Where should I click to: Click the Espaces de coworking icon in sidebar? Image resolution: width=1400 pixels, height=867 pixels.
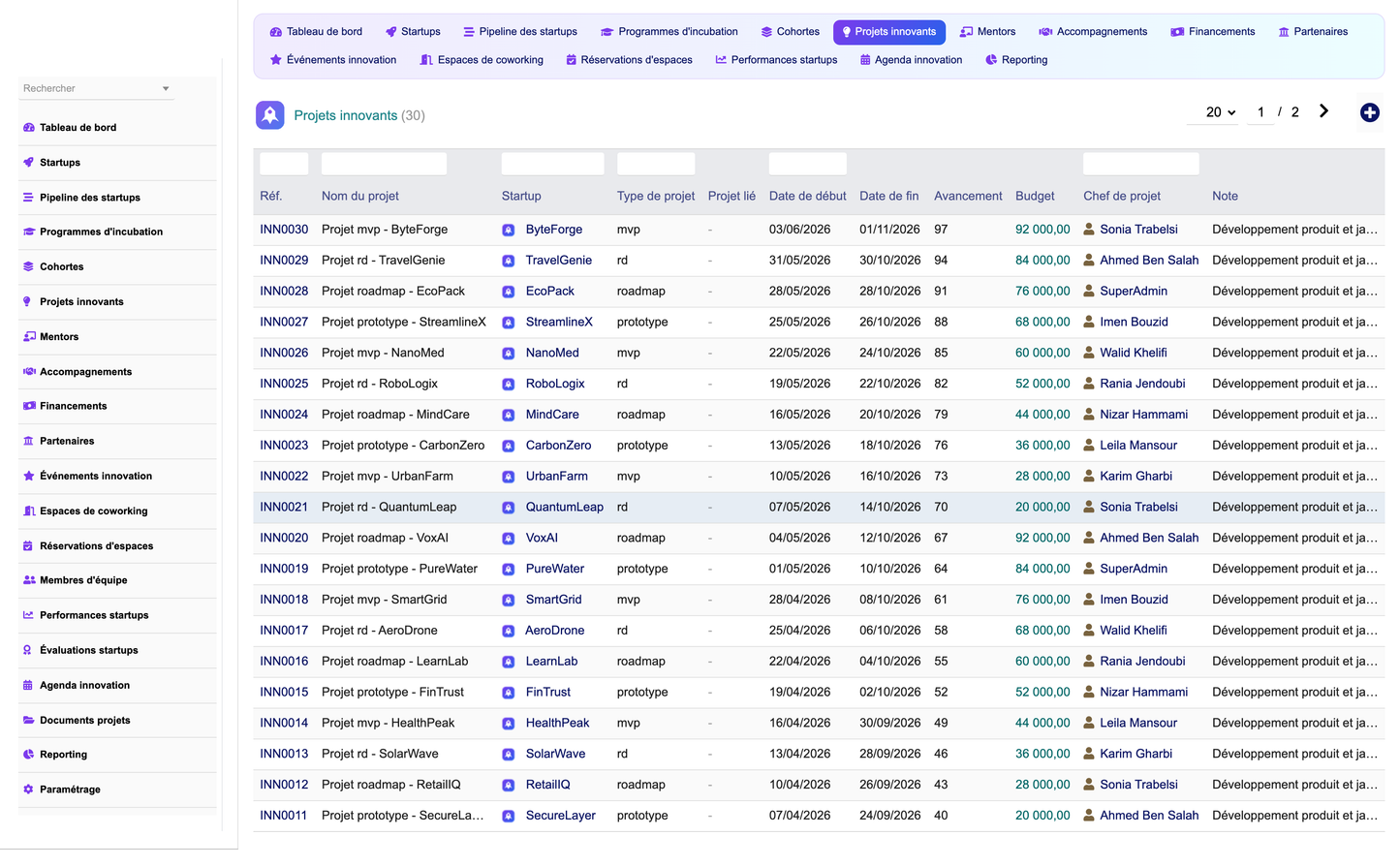click(x=29, y=511)
